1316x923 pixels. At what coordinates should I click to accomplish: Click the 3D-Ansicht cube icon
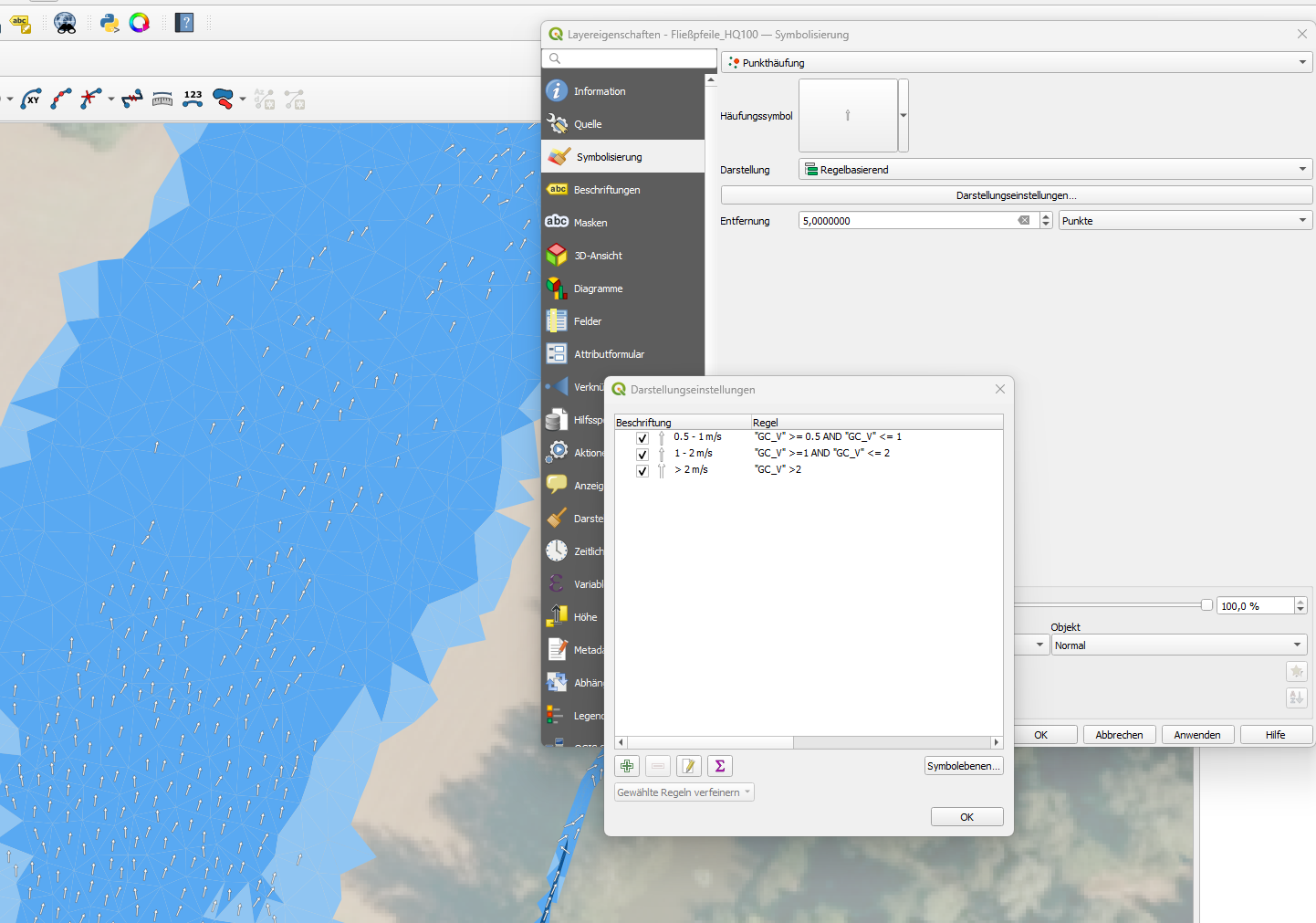click(x=557, y=256)
